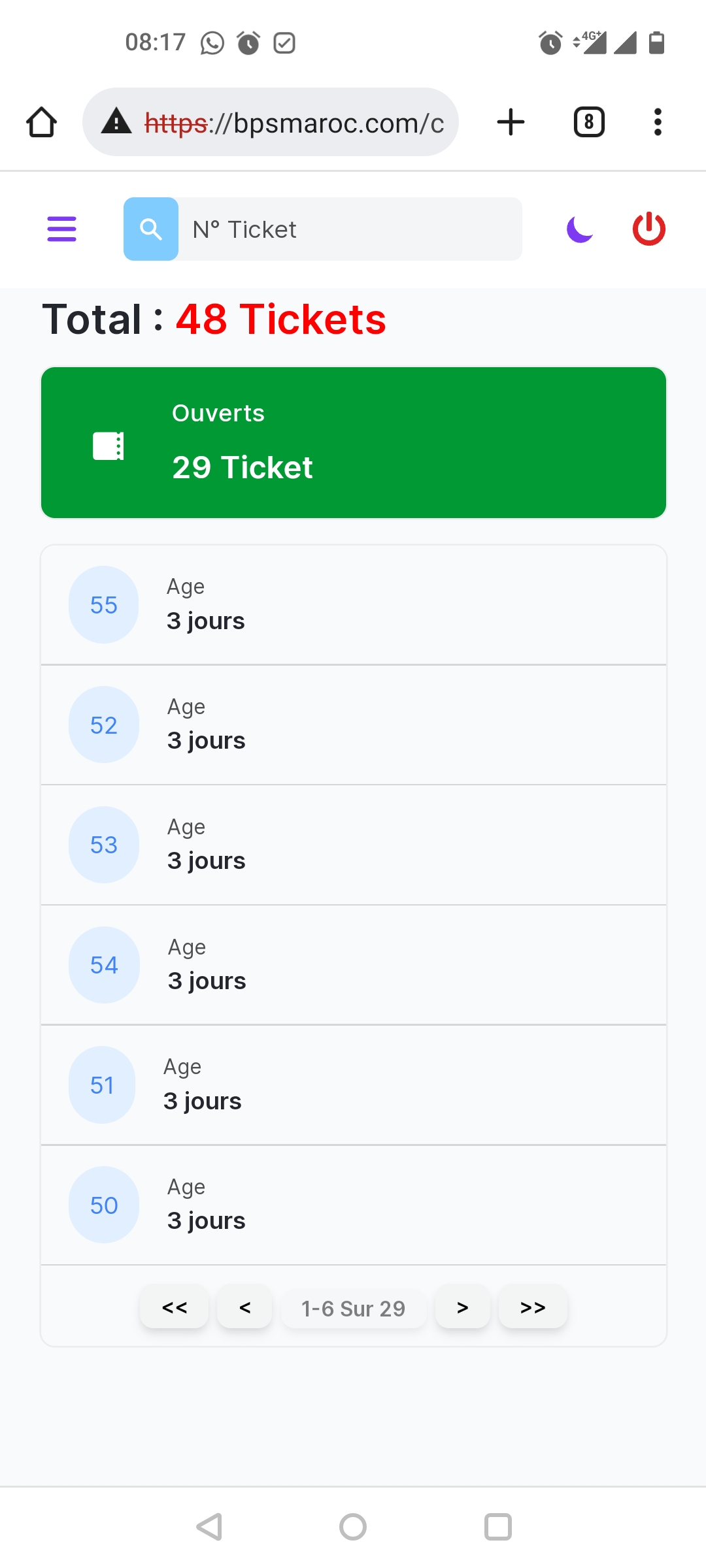Go to next tickets page
The height and width of the screenshot is (1568, 706).
[463, 1307]
